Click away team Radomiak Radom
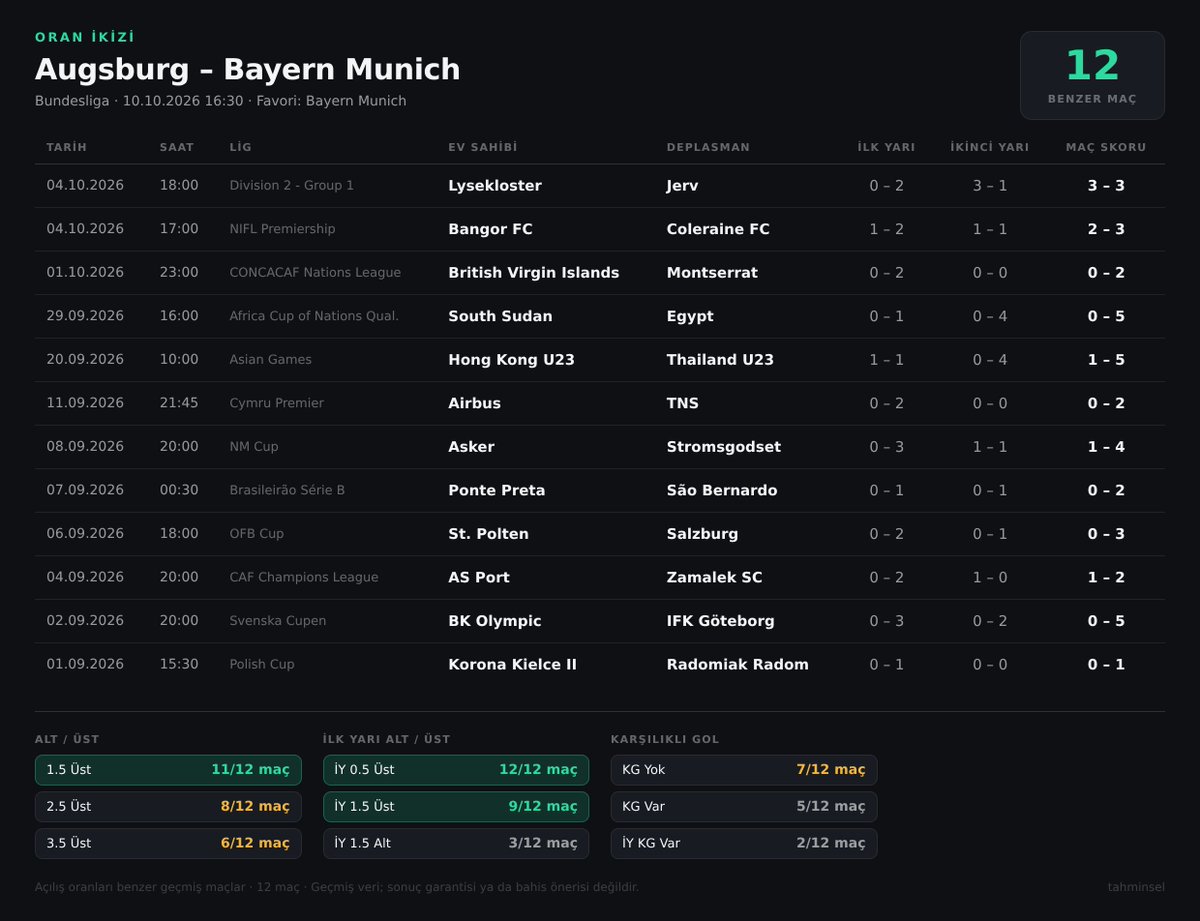The height and width of the screenshot is (921, 1200). pyautogui.click(x=737, y=664)
